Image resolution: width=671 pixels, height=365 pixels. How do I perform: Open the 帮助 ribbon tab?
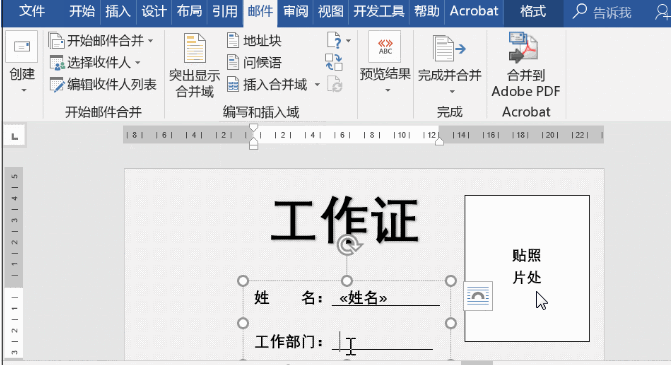427,11
